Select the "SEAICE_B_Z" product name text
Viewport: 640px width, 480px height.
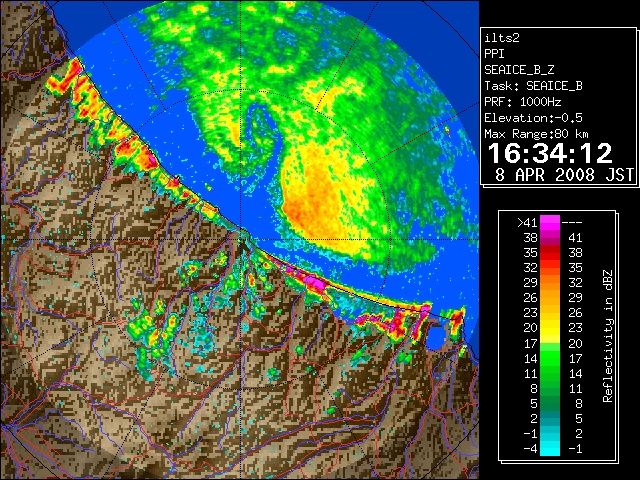coord(519,70)
